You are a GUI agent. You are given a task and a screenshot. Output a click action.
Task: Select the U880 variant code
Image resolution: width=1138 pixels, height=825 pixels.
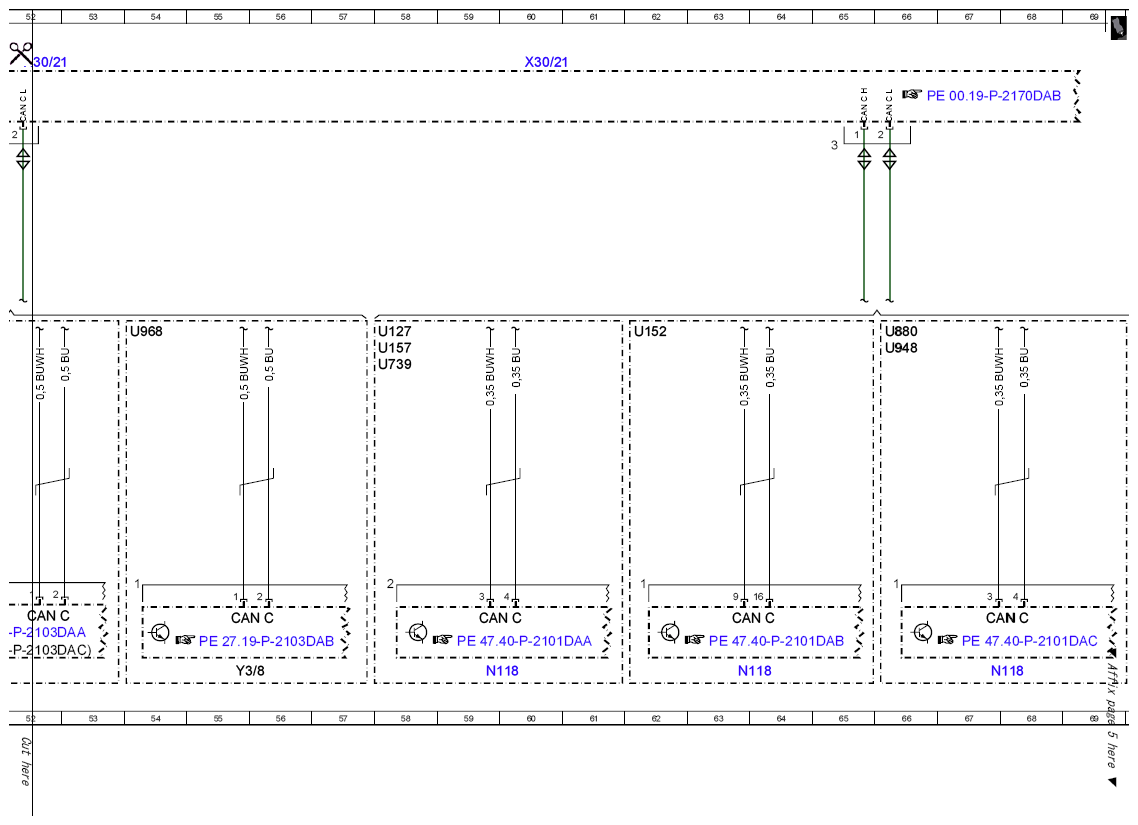coord(901,332)
